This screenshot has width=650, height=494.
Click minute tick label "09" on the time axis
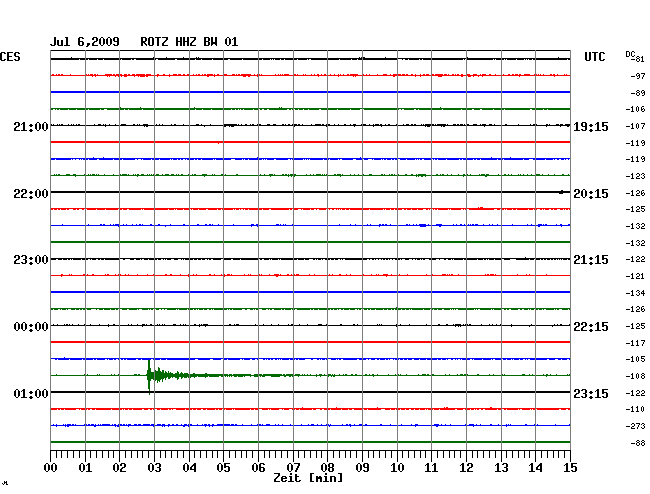(x=362, y=468)
